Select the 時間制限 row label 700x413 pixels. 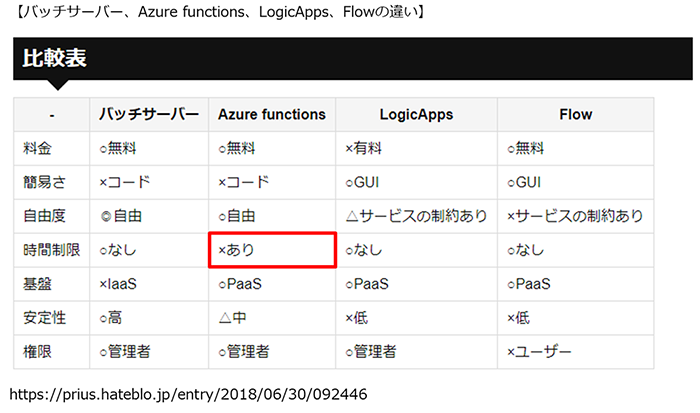click(52, 250)
